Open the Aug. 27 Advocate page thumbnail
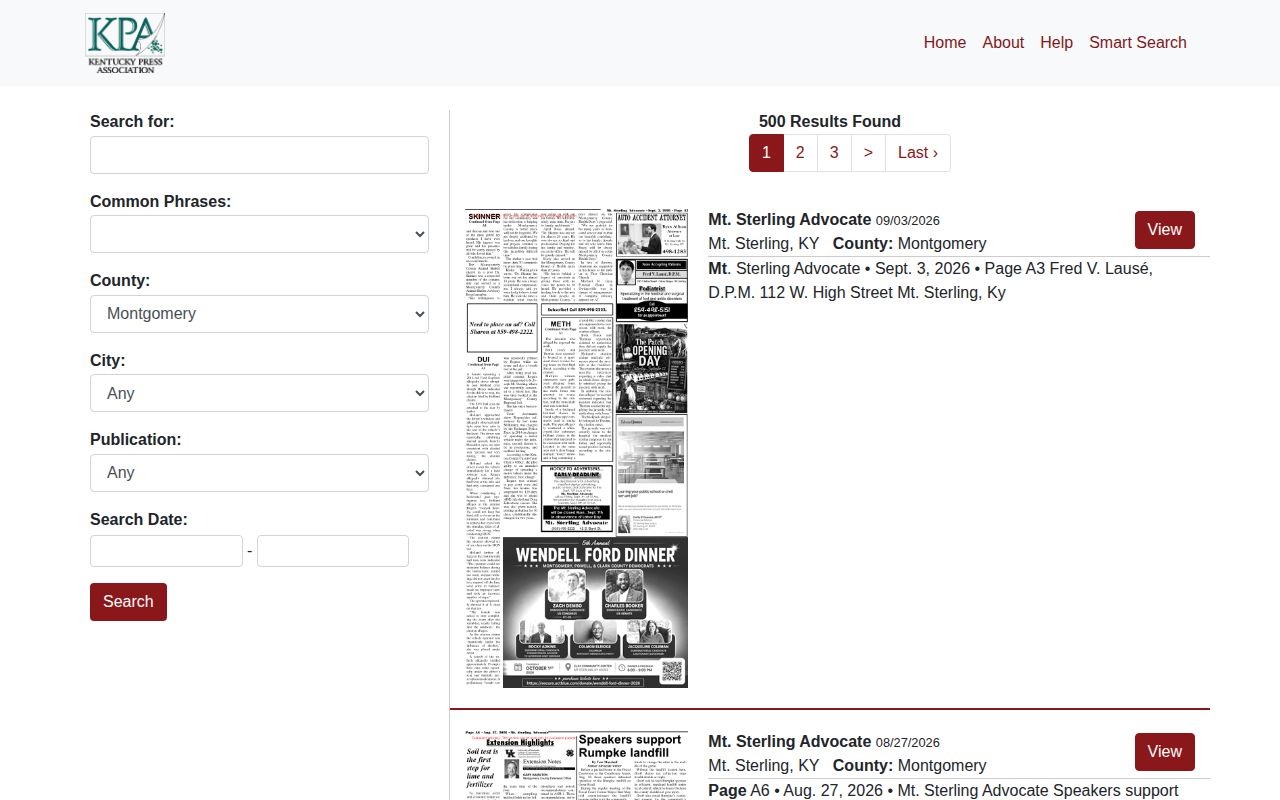 576,765
